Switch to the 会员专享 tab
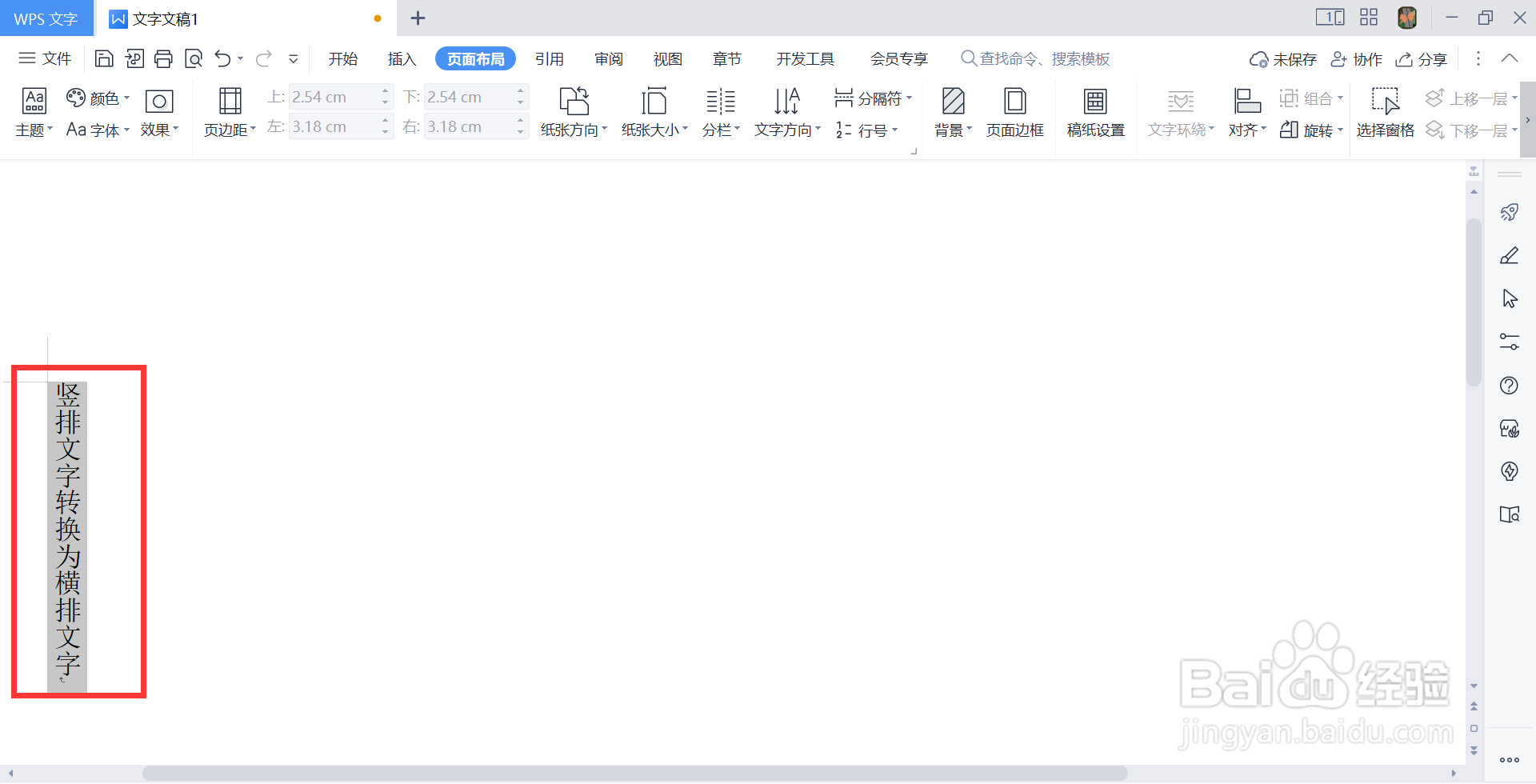1536x784 pixels. pyautogui.click(x=899, y=58)
